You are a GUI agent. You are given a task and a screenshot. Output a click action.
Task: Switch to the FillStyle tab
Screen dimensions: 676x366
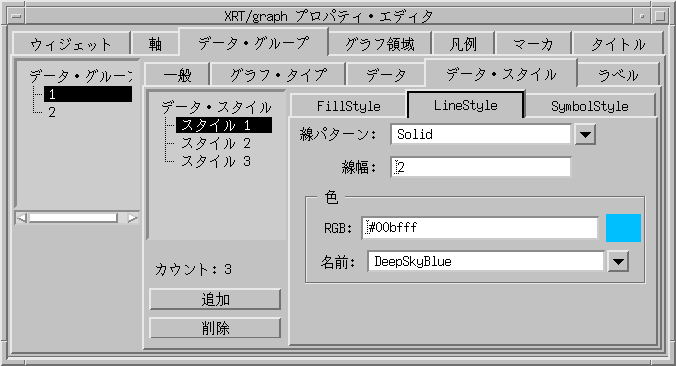click(x=348, y=106)
